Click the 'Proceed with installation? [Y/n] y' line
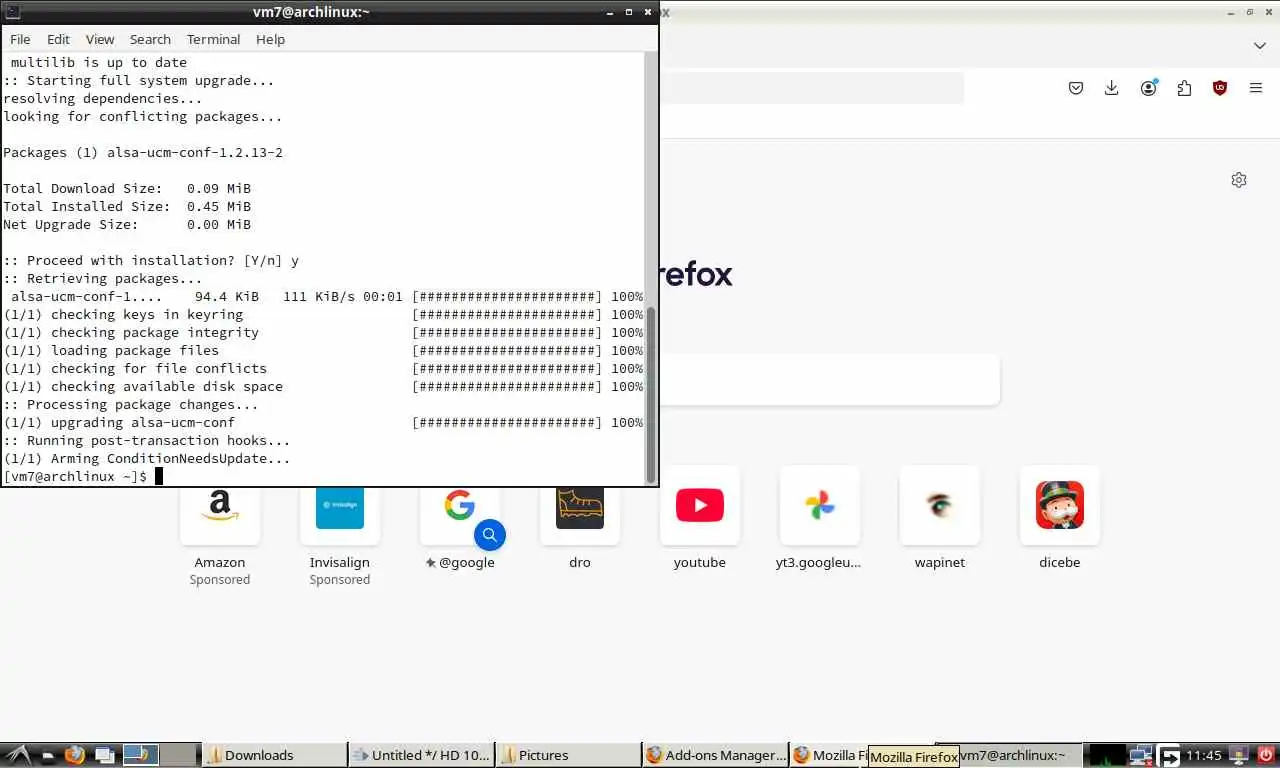 click(151, 260)
